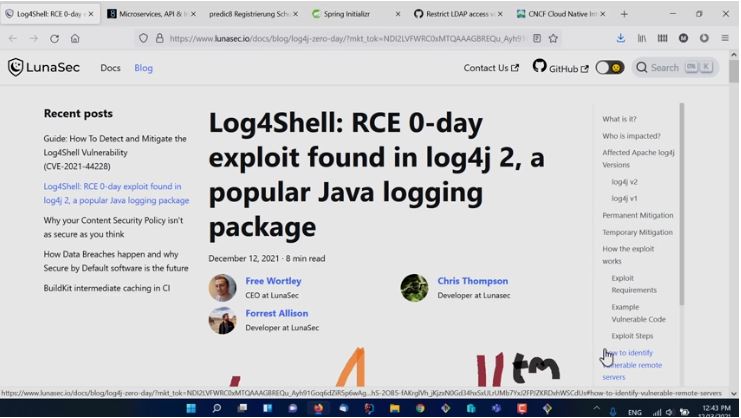Image resolution: width=741 pixels, height=418 pixels.
Task: Click the Firefox icon in the taskbar
Action: point(319,408)
